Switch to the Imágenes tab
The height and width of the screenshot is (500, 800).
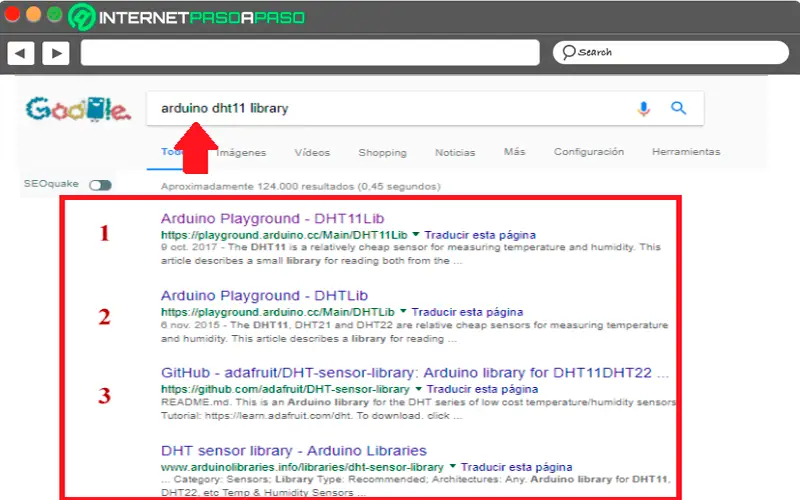point(241,153)
